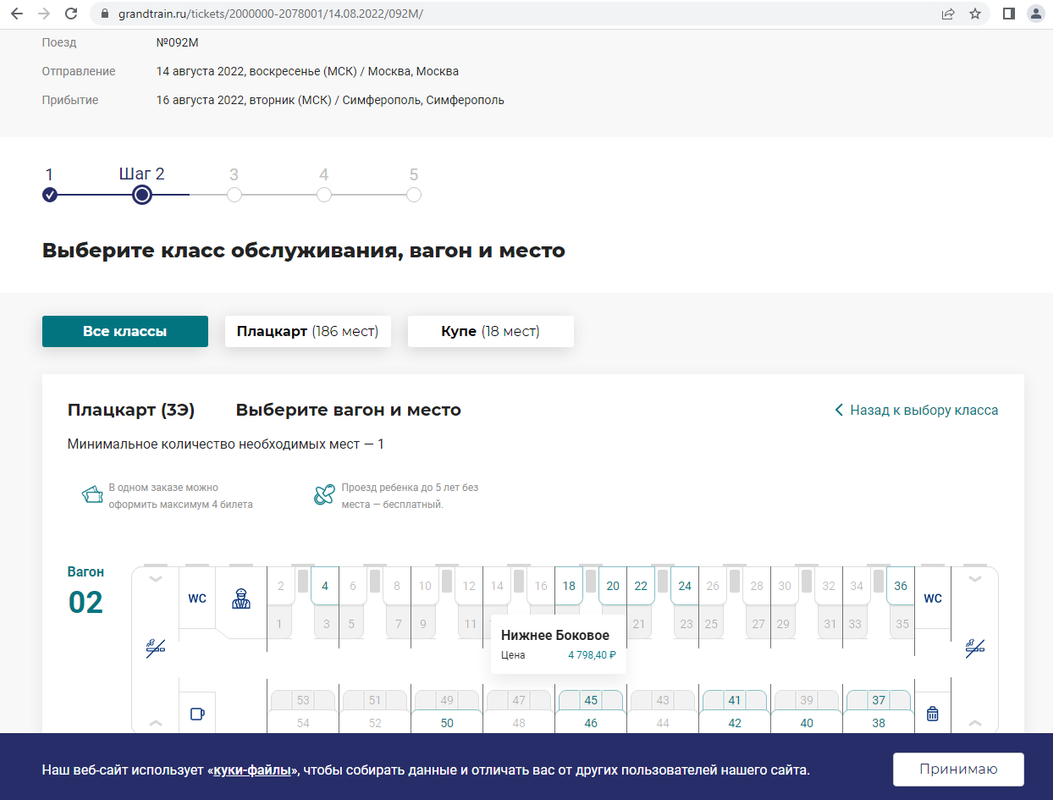Click bottom-right up chevron in wagon

[975, 723]
